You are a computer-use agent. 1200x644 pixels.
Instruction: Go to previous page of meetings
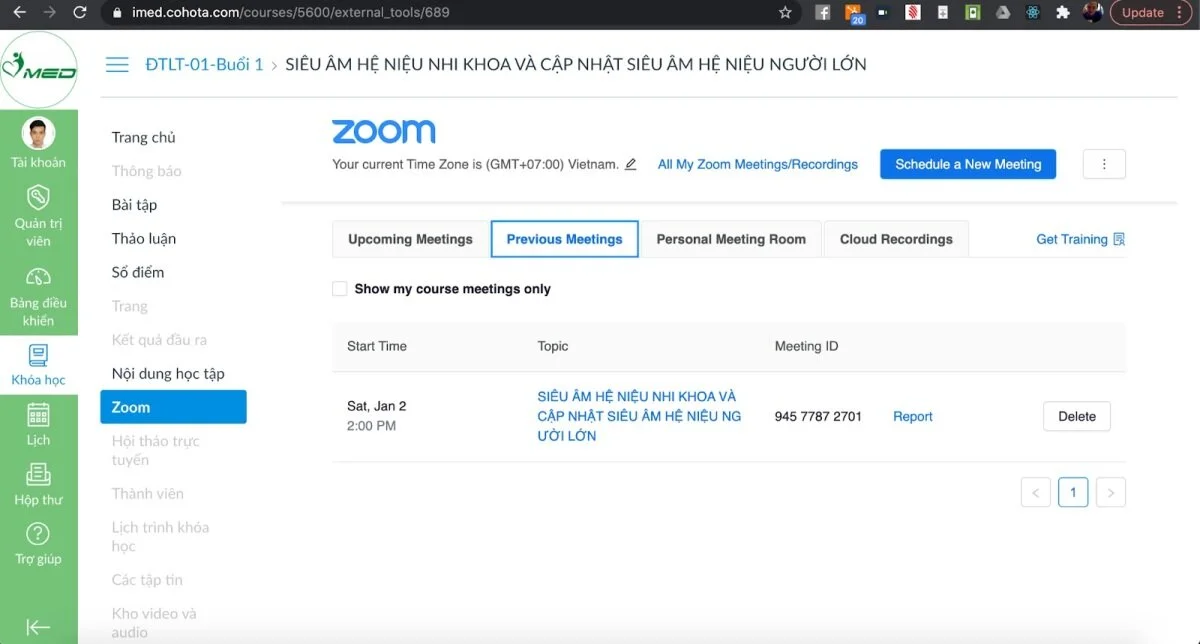(1035, 492)
